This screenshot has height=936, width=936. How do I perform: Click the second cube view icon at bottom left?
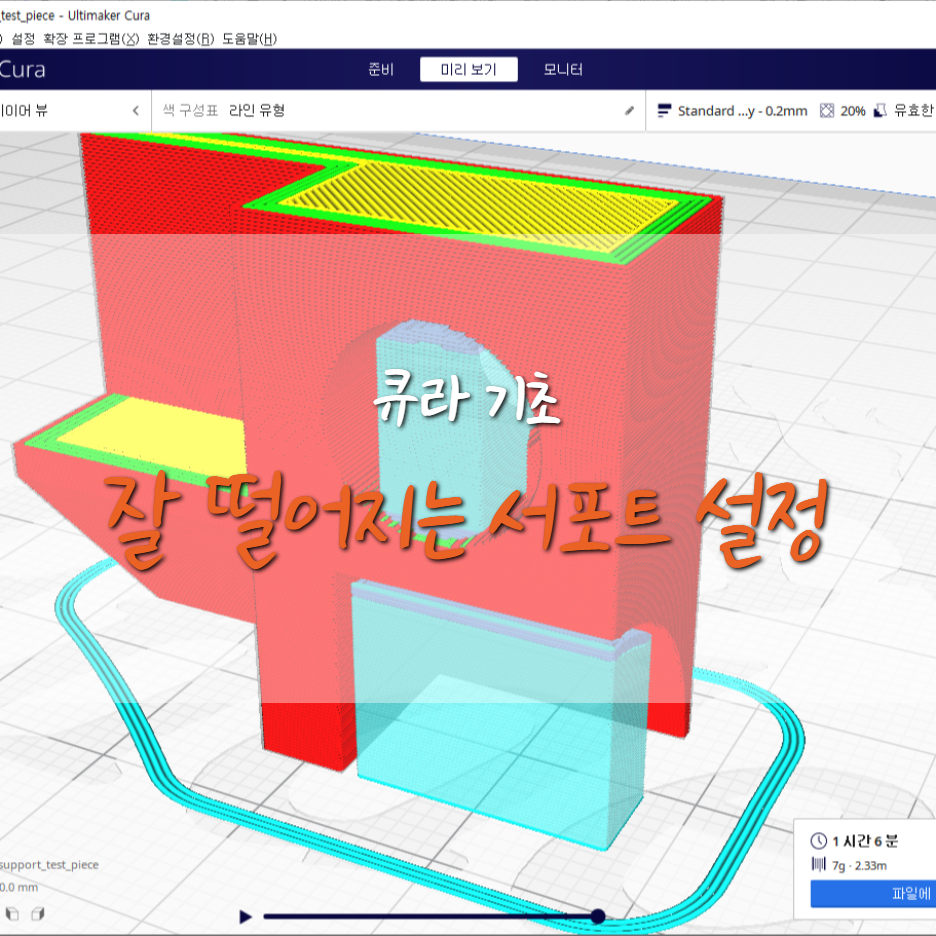[38, 914]
